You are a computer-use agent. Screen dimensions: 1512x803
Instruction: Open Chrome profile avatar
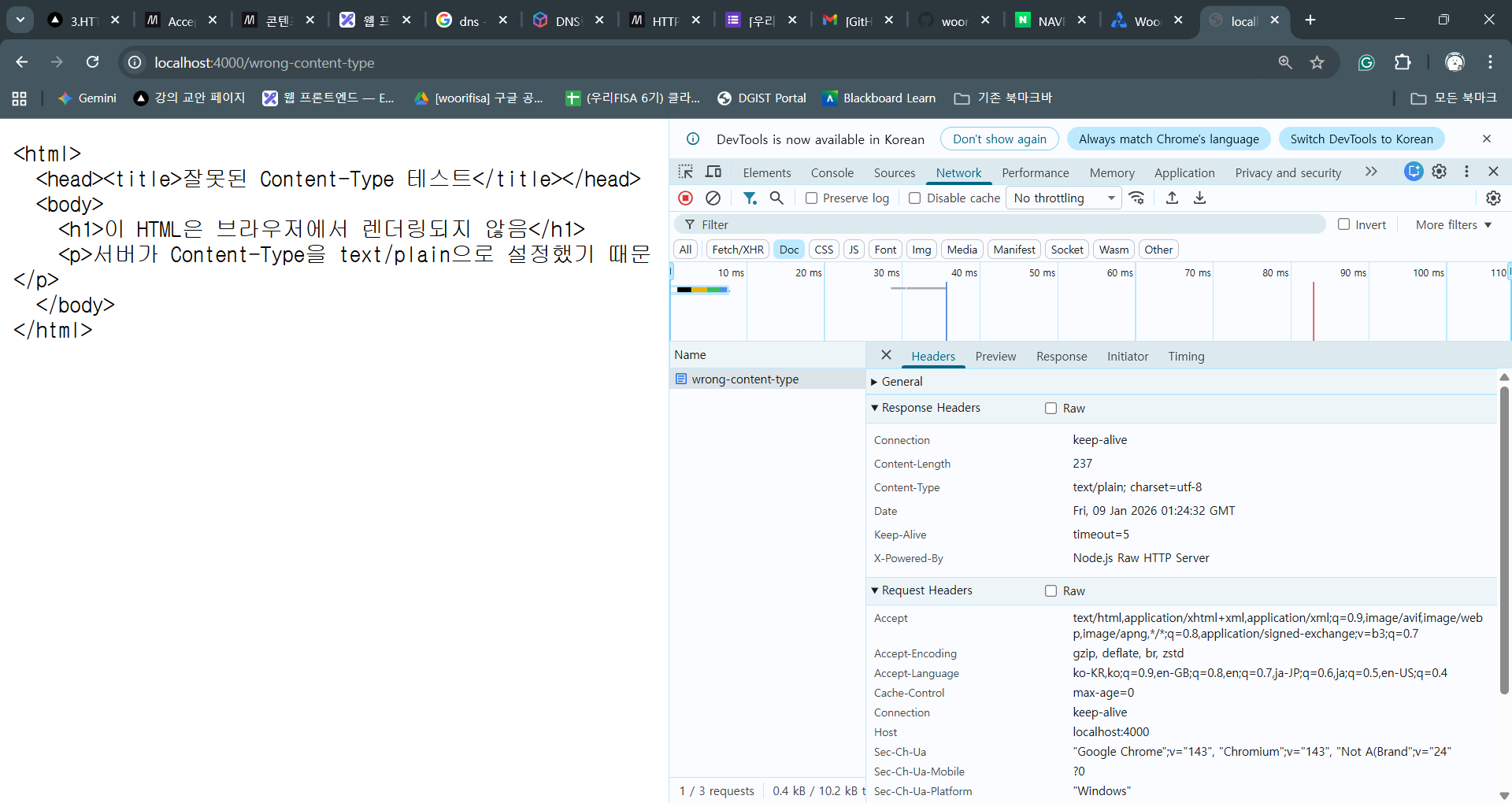[x=1455, y=62]
